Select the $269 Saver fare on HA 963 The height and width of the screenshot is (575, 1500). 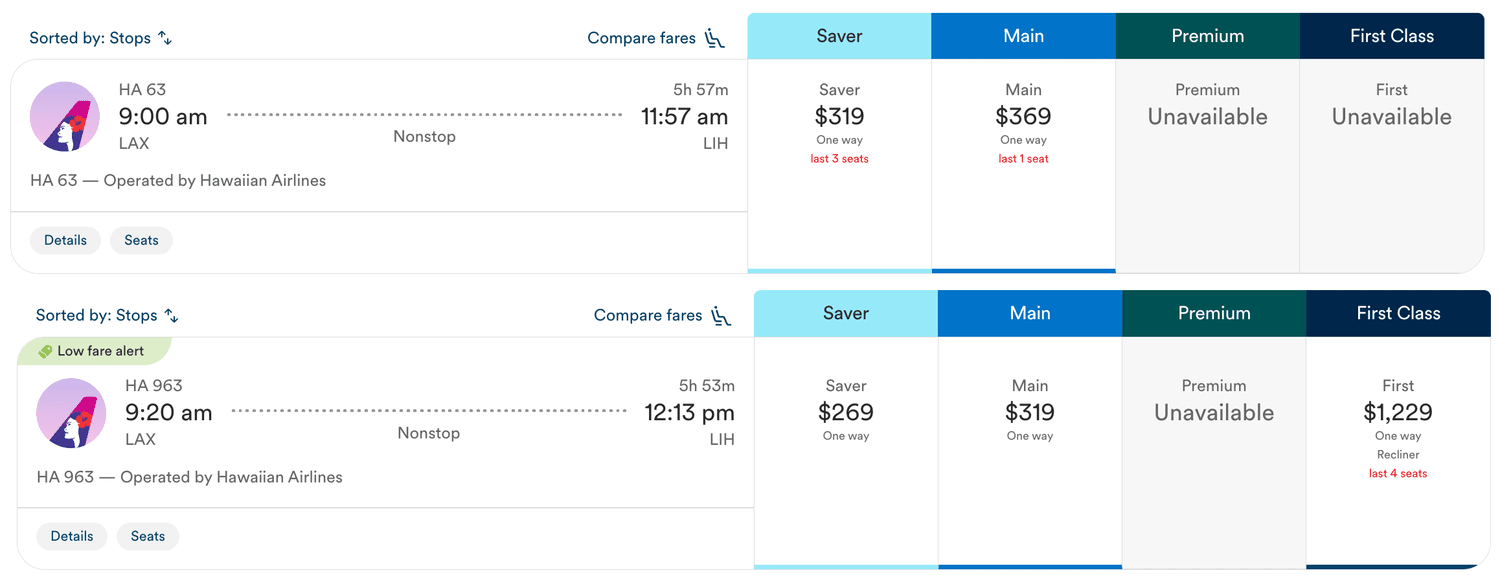846,453
